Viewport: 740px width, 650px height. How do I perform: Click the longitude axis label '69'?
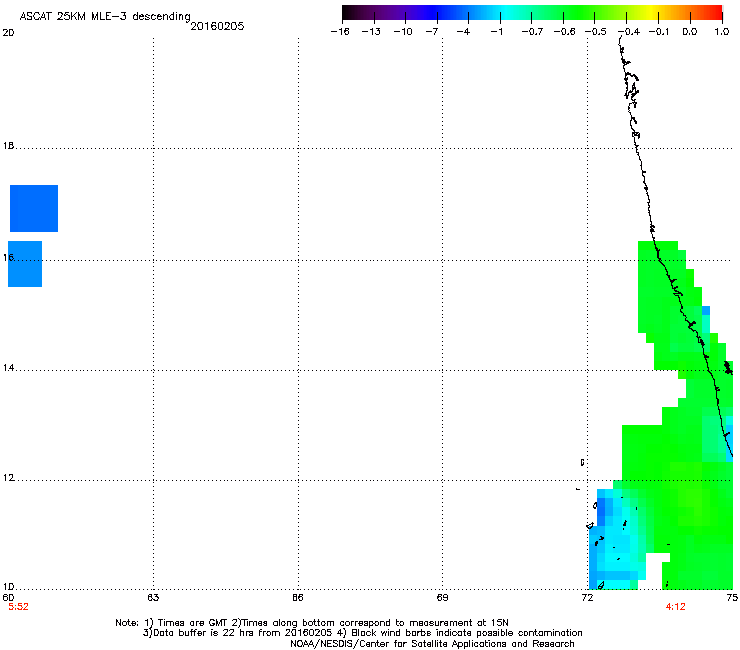click(442, 598)
